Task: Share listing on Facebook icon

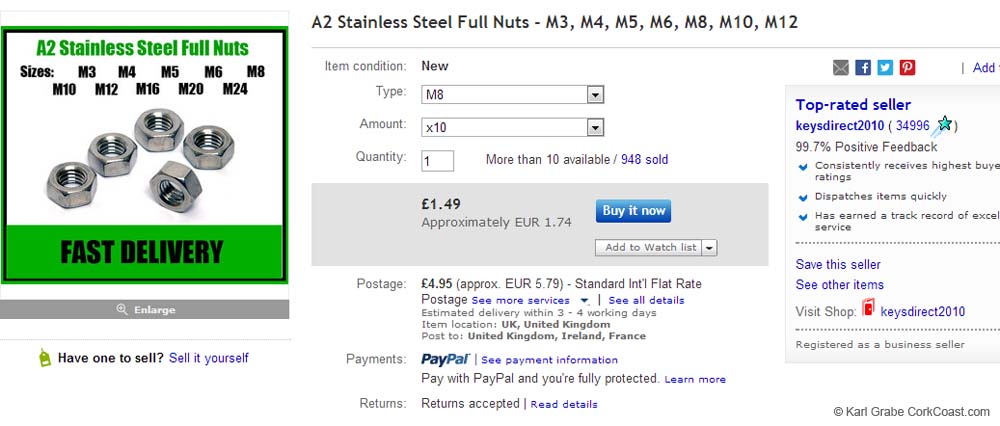Action: pos(863,68)
